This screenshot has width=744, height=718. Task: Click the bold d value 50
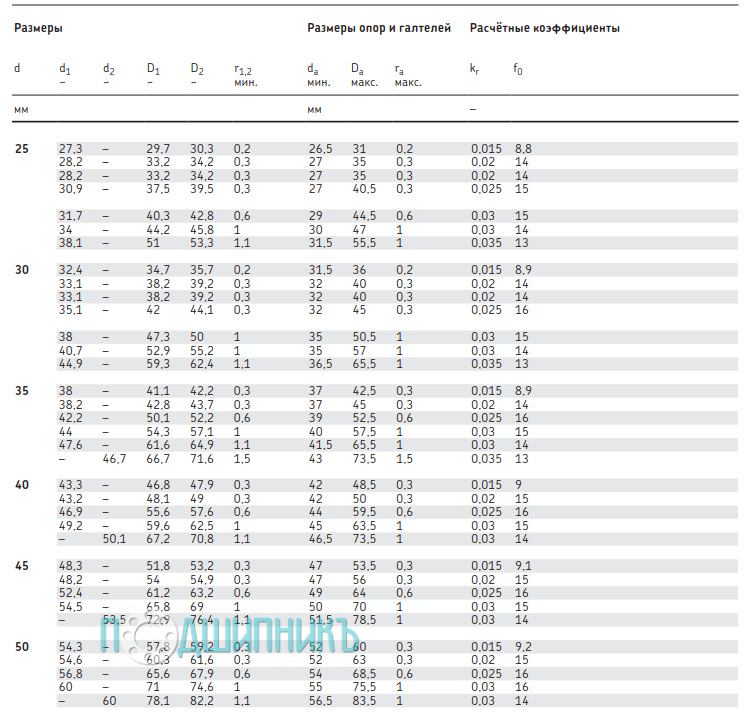(22, 647)
